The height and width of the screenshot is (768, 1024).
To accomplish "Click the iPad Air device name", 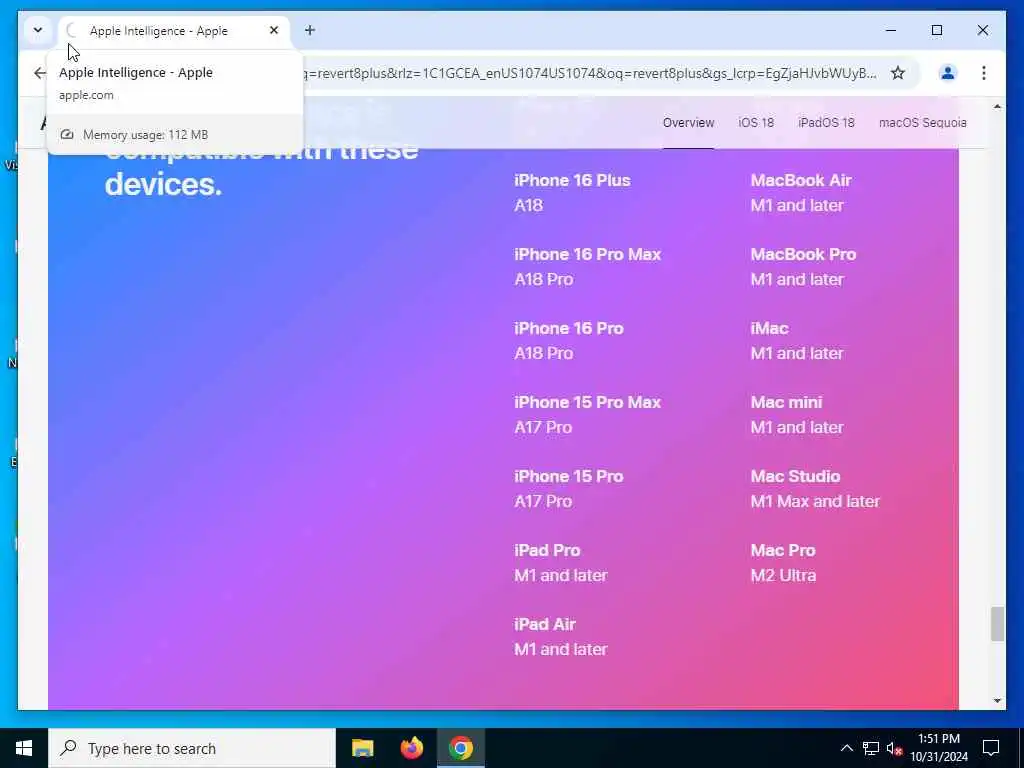I will pos(545,624).
